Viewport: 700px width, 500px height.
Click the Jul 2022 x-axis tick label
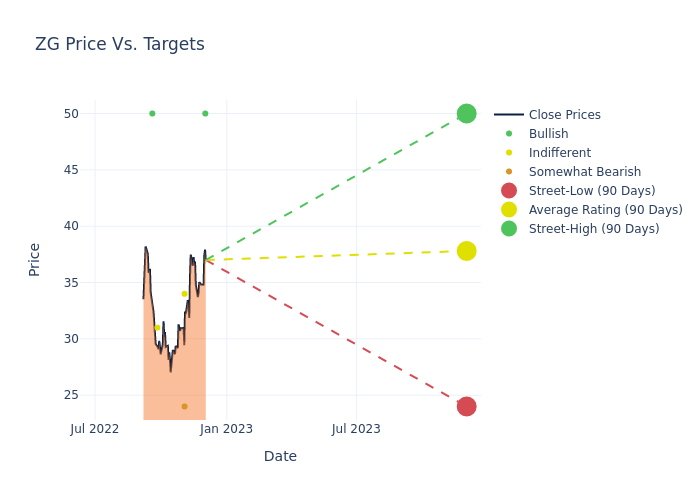pyautogui.click(x=95, y=429)
